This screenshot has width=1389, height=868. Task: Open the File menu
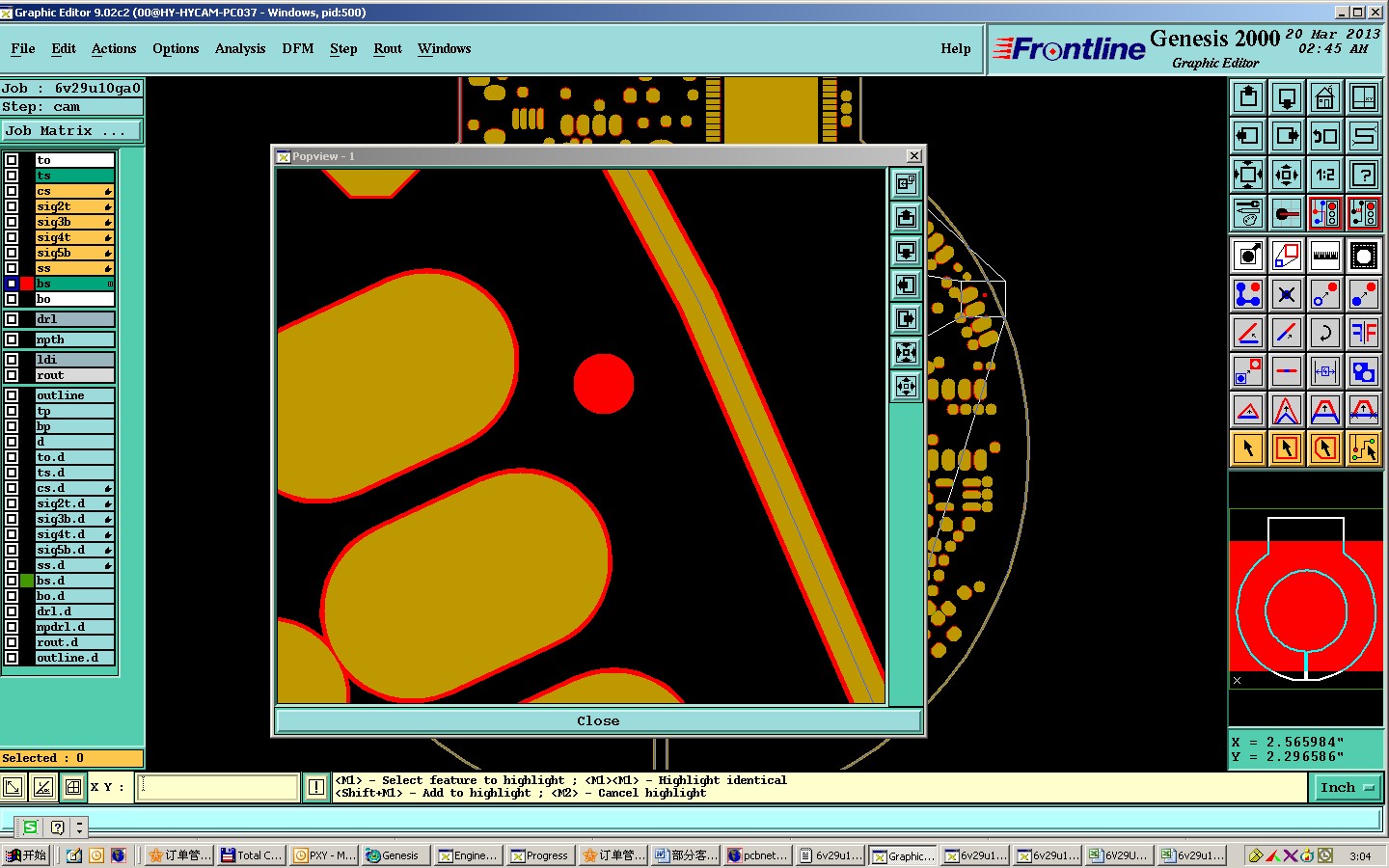[23, 49]
